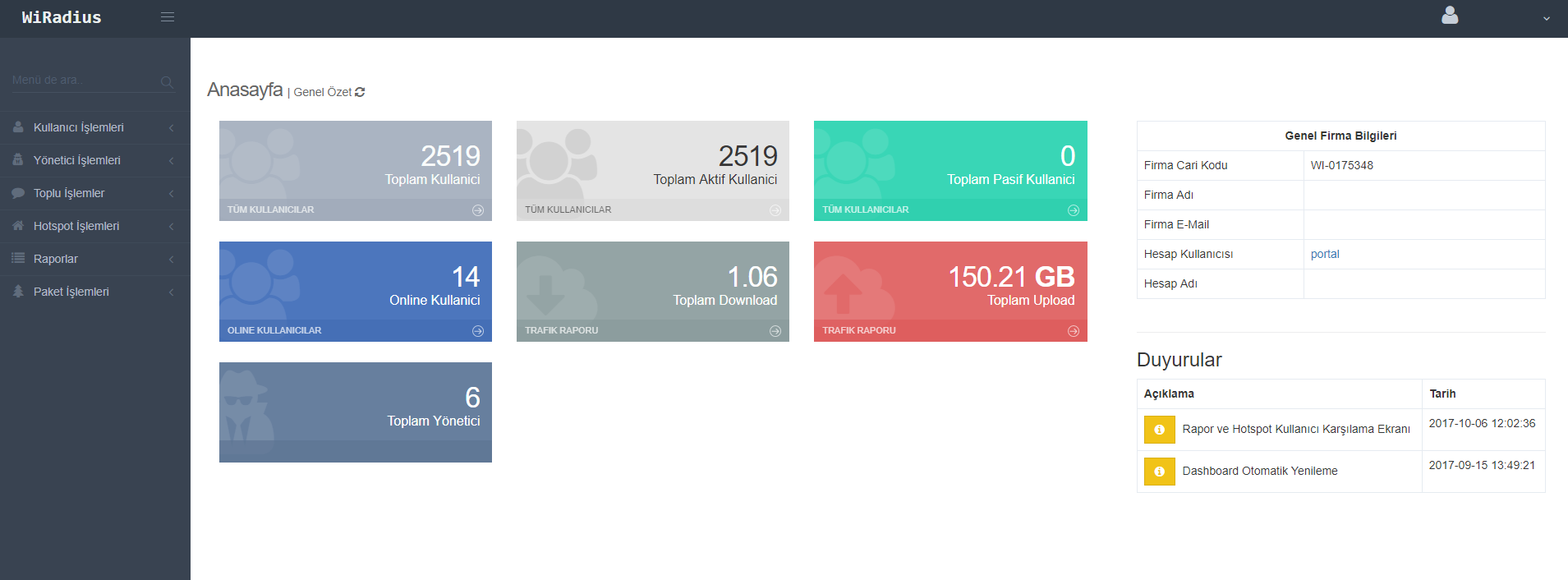Click the Raporlar list icon
Image resolution: width=1568 pixels, height=580 pixels.
pos(18,259)
